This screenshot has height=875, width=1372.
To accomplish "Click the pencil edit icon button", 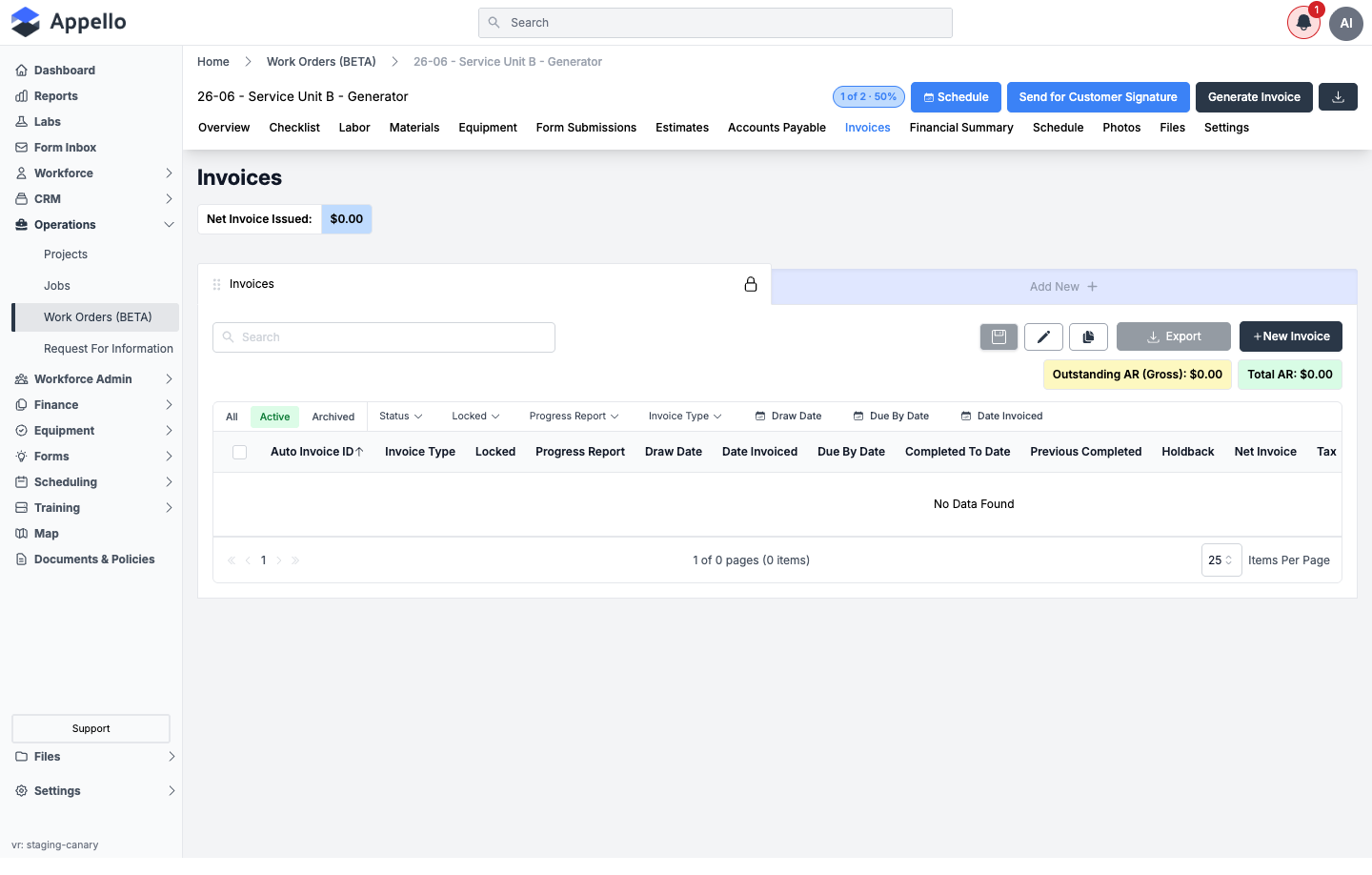I will pyautogui.click(x=1043, y=336).
